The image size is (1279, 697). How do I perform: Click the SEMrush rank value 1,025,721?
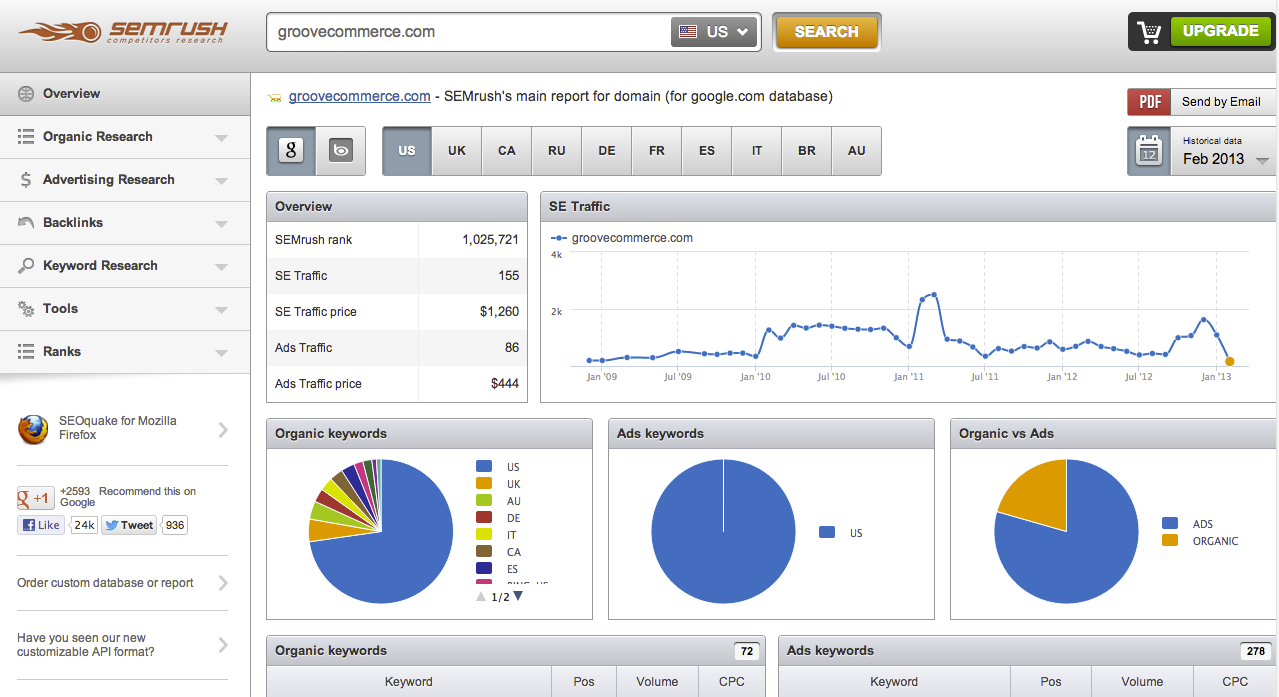(x=490, y=240)
